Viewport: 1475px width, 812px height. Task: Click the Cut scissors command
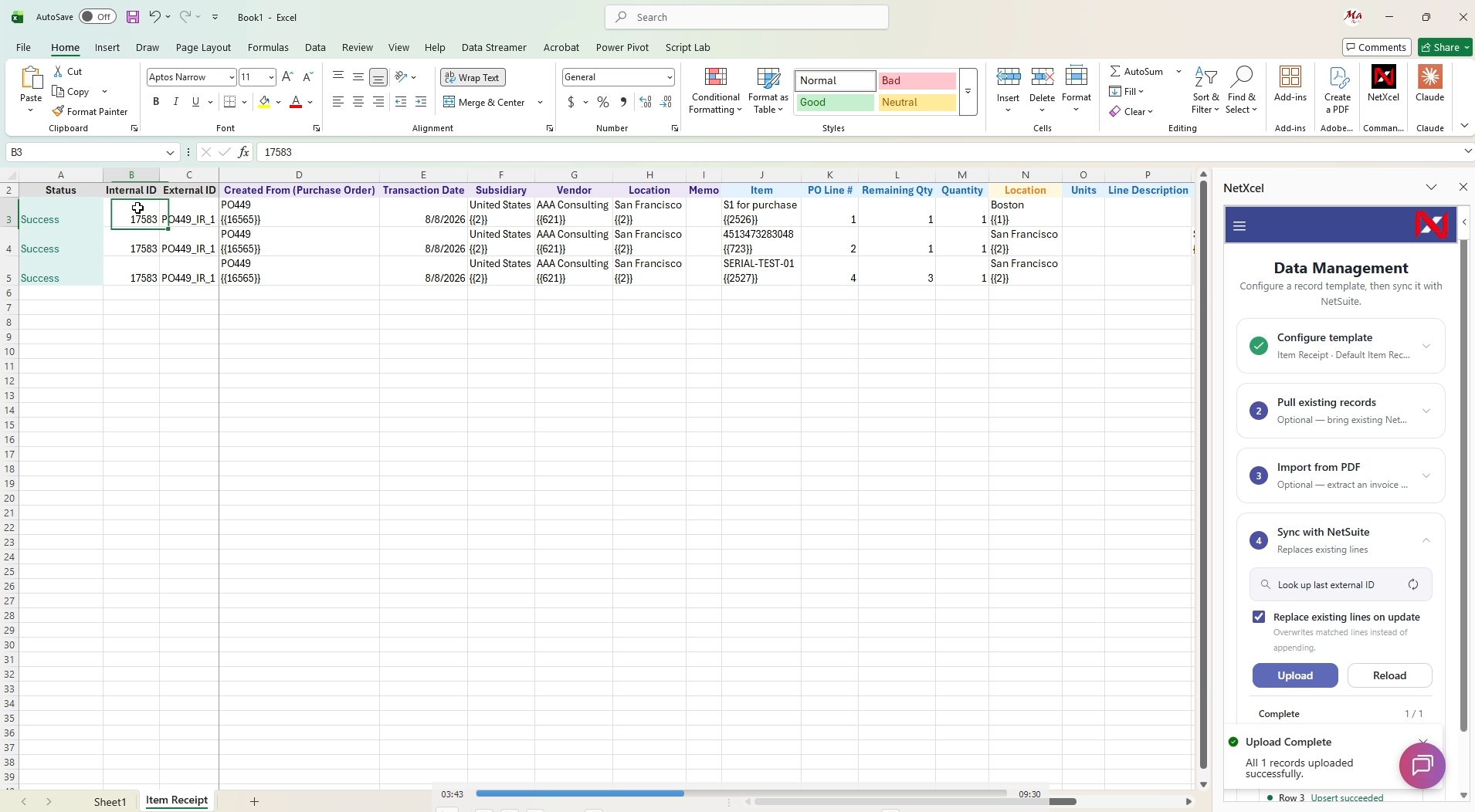point(67,71)
